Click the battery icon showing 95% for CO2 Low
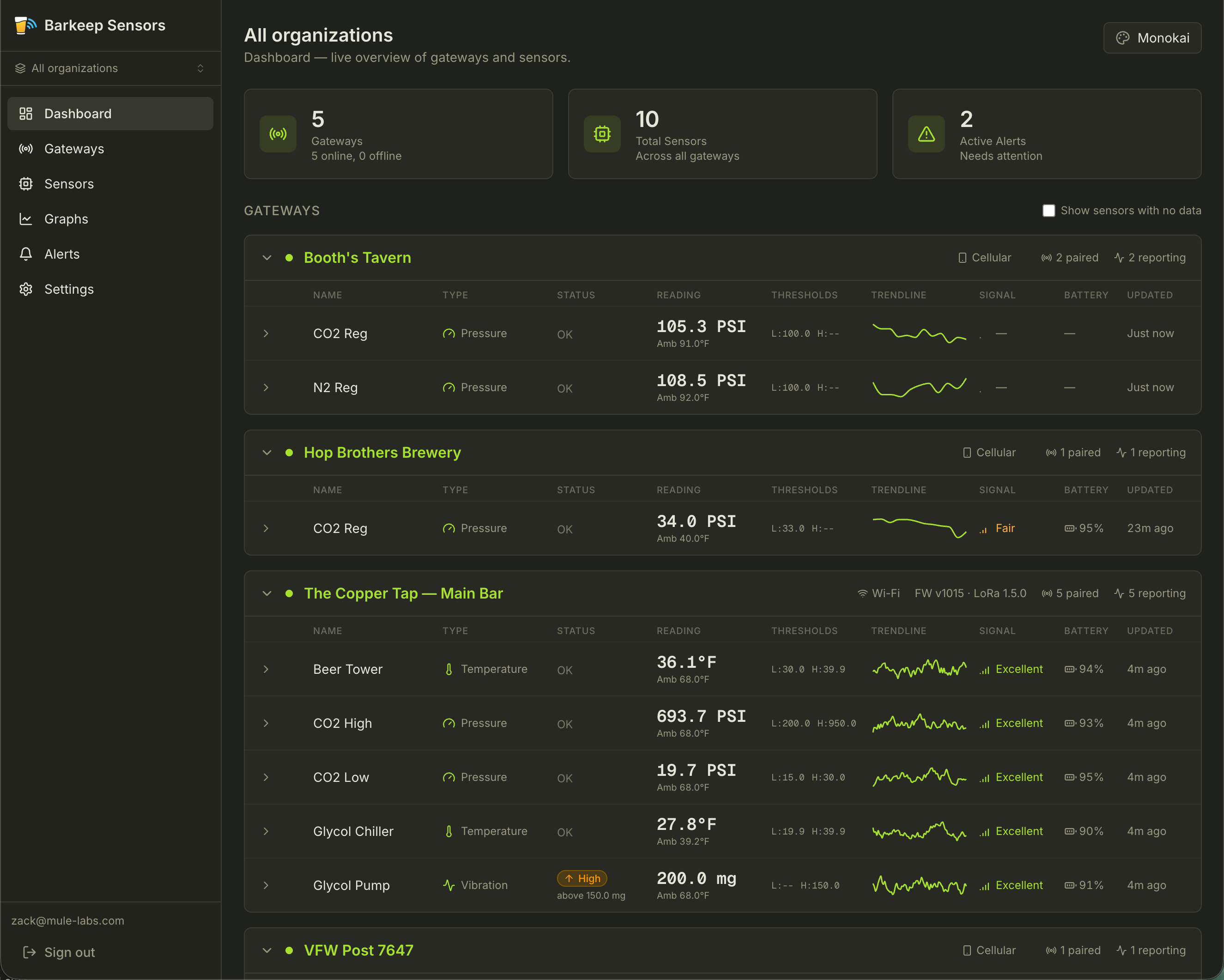Screen dimensions: 1224x980 pos(1070,777)
